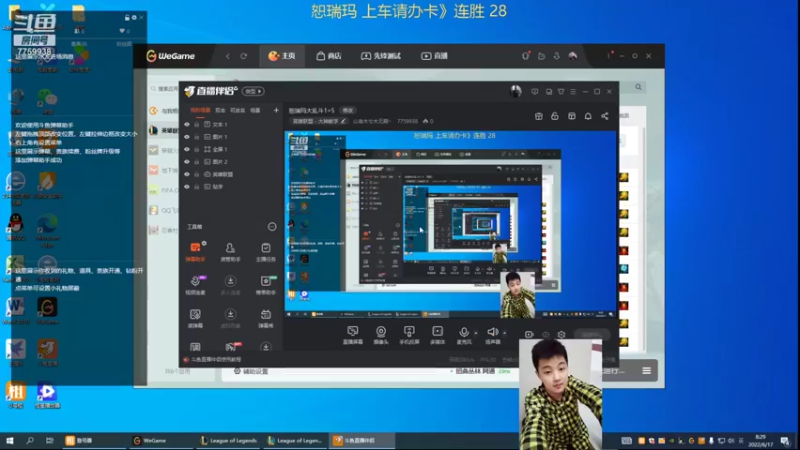
Task: Lock the 全屏 1 layer
Action: click(x=196, y=149)
